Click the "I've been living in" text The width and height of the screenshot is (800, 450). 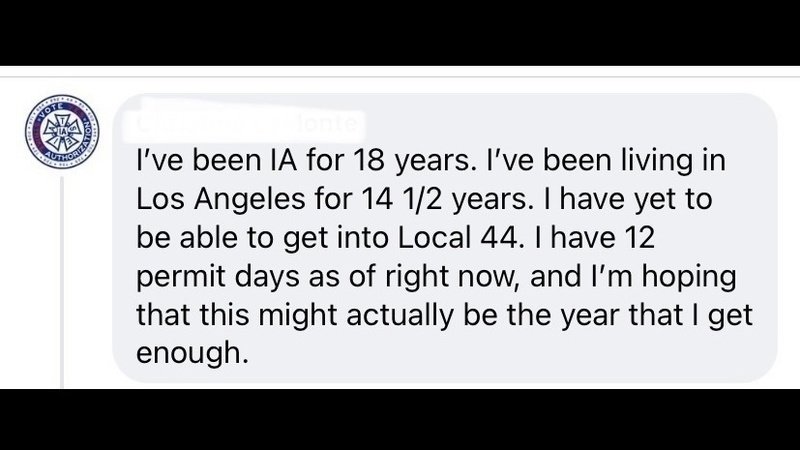click(x=525, y=161)
